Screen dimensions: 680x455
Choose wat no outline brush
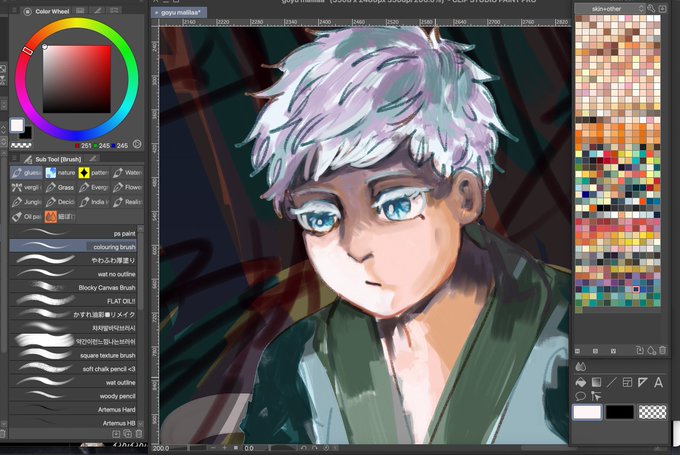(73, 274)
